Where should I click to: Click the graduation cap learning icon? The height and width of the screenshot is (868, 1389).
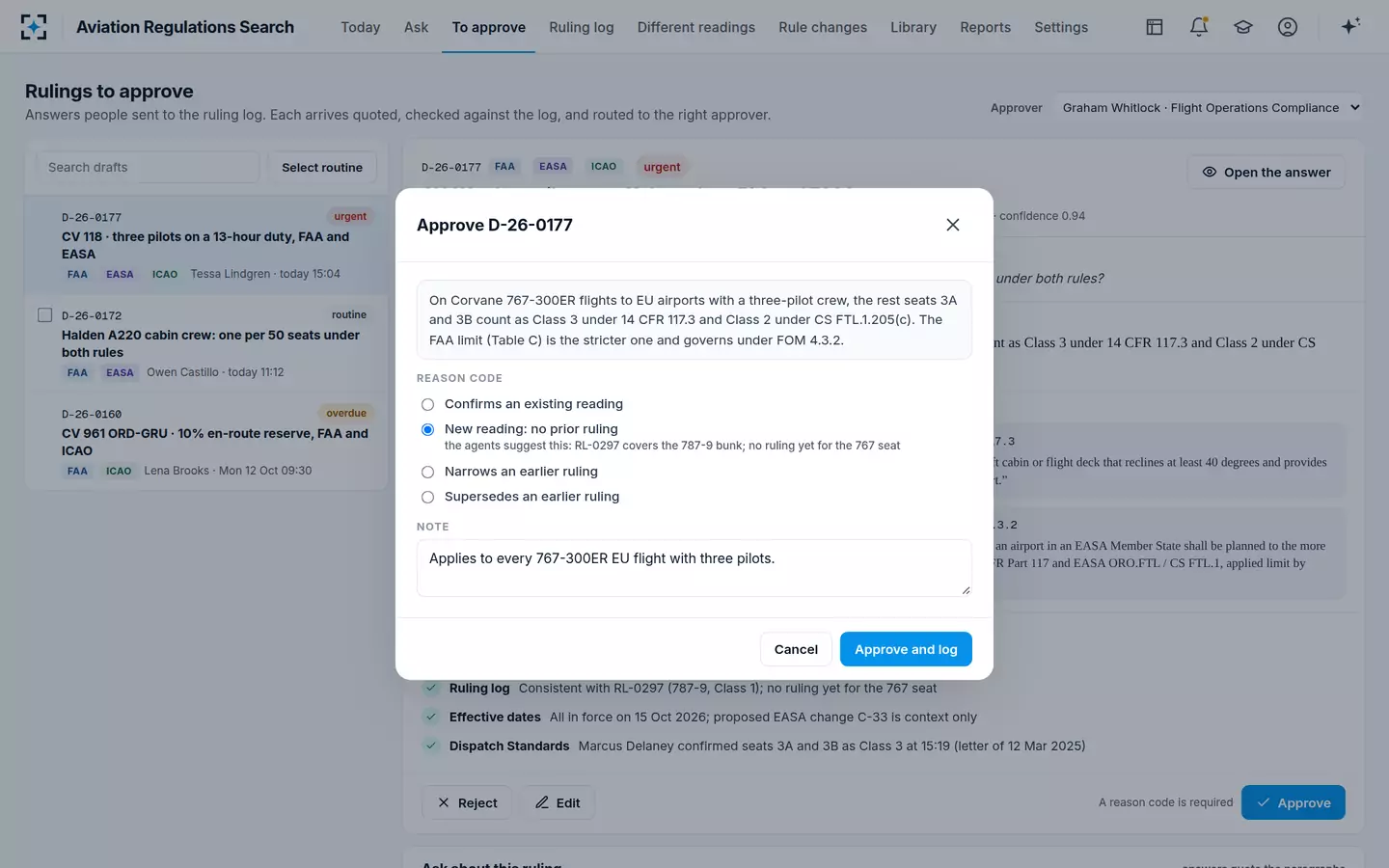1243,27
